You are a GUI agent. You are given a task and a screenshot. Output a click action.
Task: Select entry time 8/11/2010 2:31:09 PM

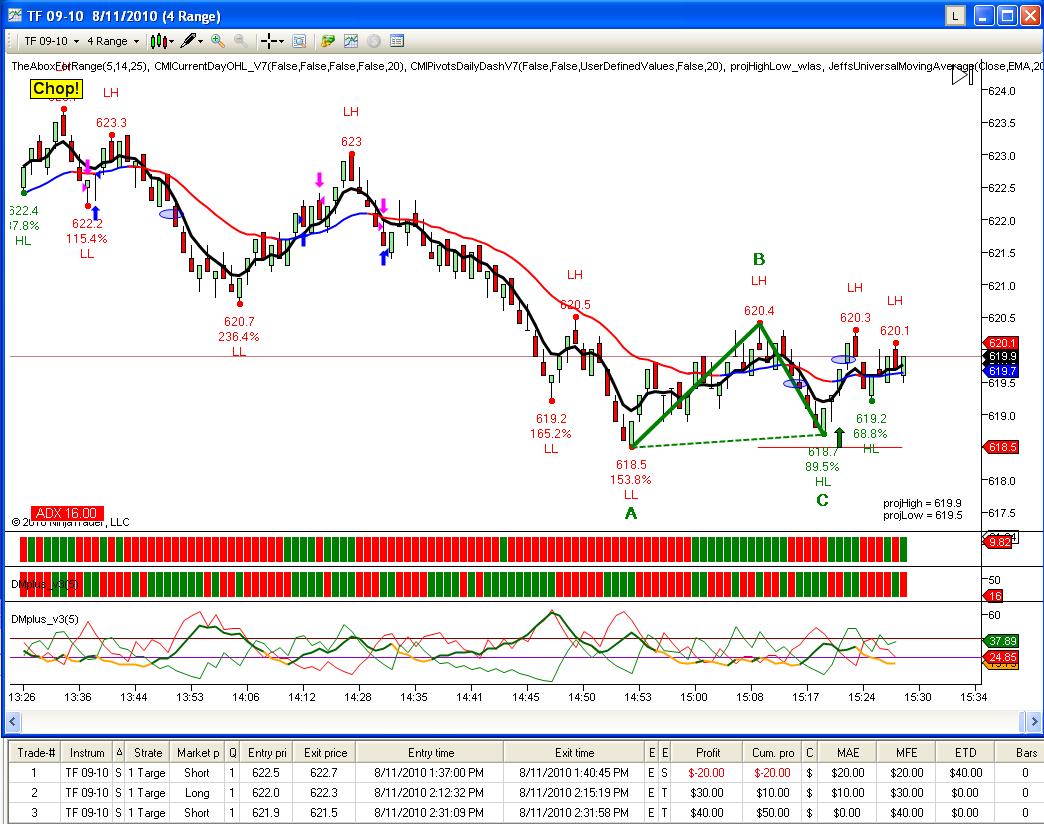pos(429,813)
